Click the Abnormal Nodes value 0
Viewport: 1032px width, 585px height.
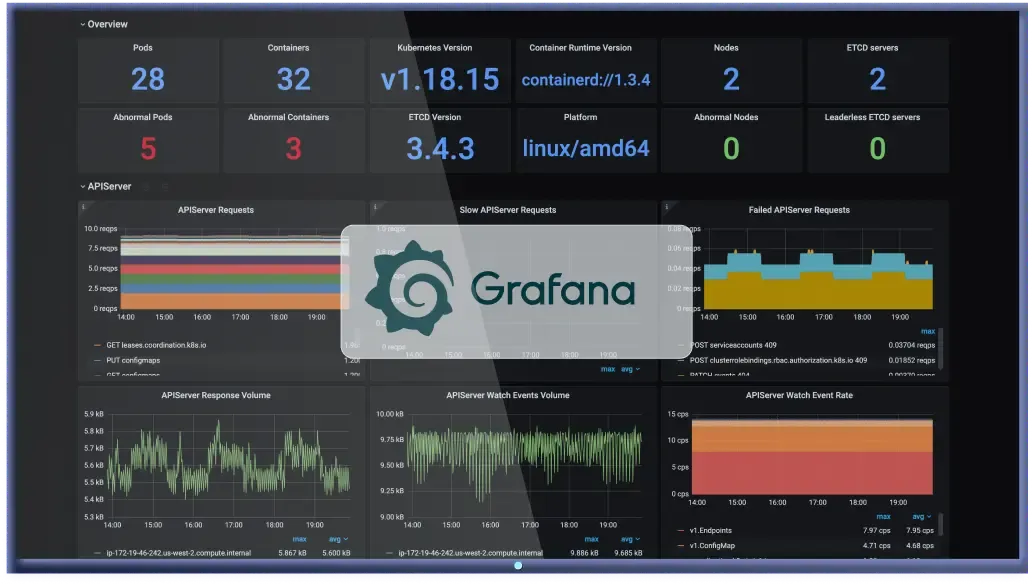pos(731,149)
